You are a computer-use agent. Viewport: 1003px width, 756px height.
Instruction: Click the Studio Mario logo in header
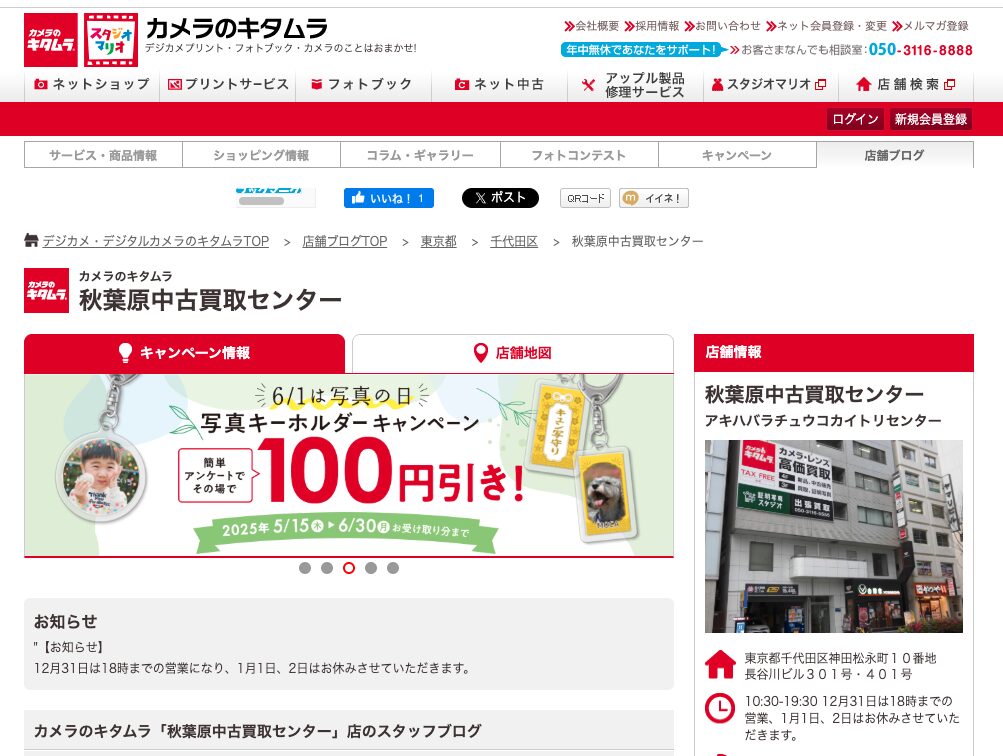click(111, 40)
